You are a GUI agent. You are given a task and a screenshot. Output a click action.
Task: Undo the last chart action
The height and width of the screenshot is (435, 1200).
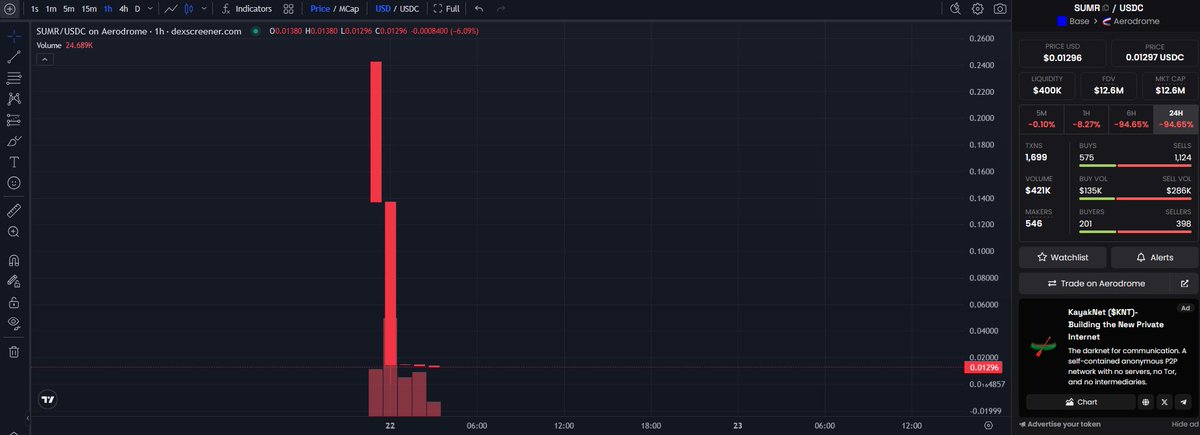tap(479, 9)
